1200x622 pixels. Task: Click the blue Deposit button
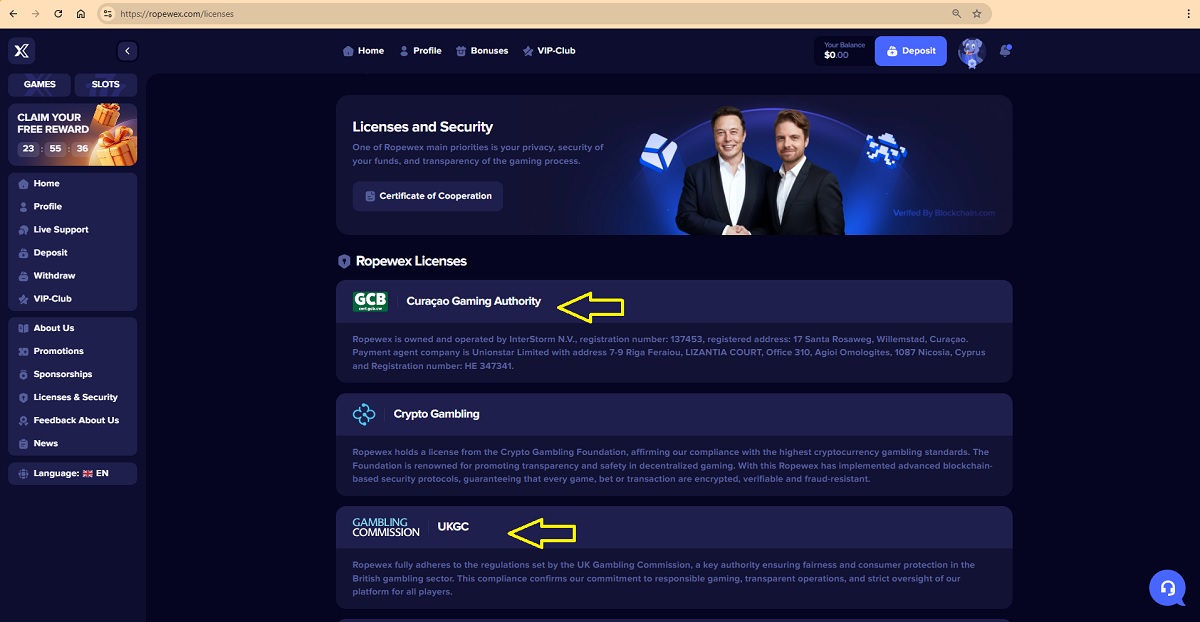910,51
